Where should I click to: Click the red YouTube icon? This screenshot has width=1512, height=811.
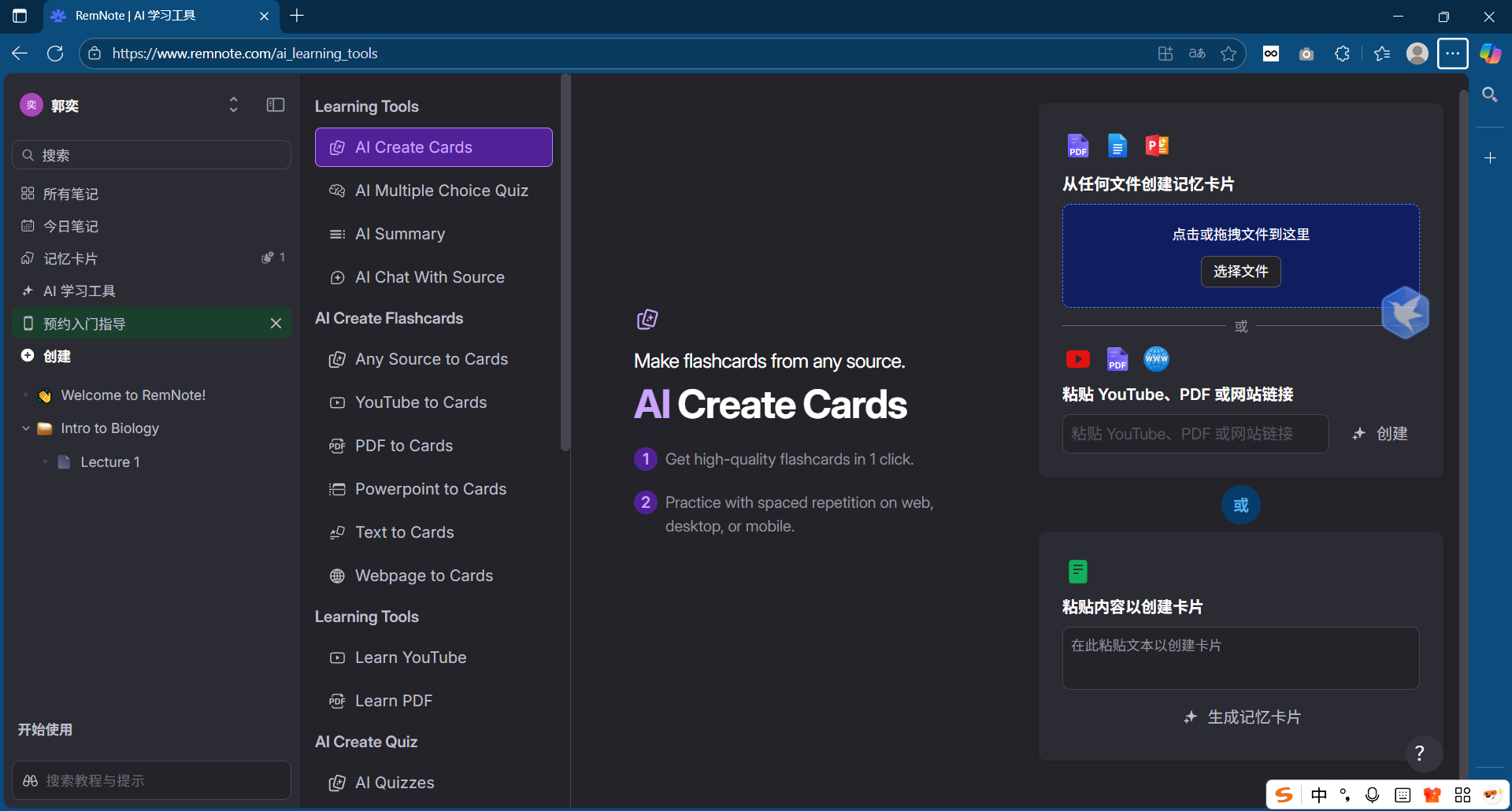[x=1077, y=359]
